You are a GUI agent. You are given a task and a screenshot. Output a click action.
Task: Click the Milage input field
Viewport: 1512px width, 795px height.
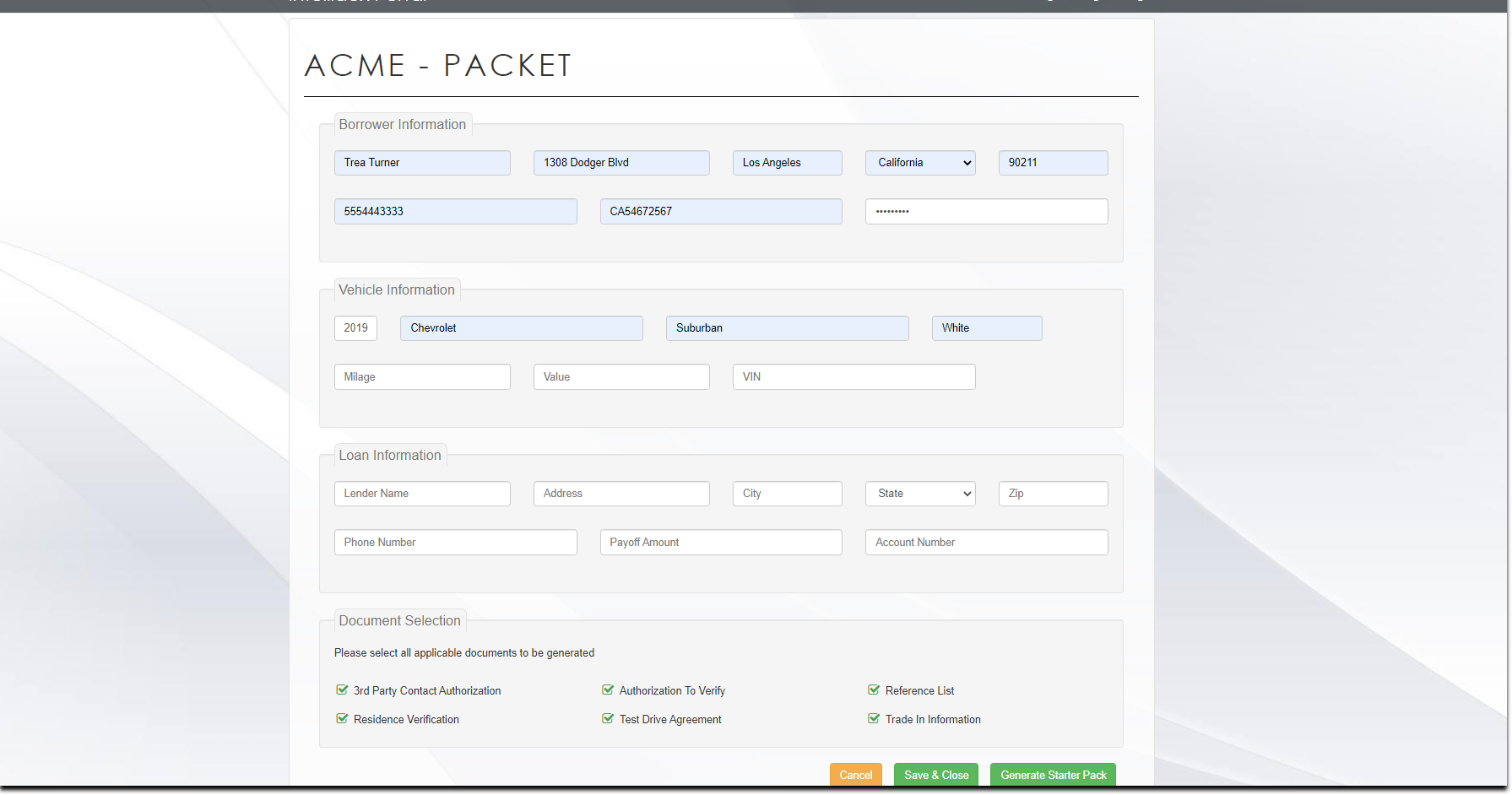click(422, 377)
